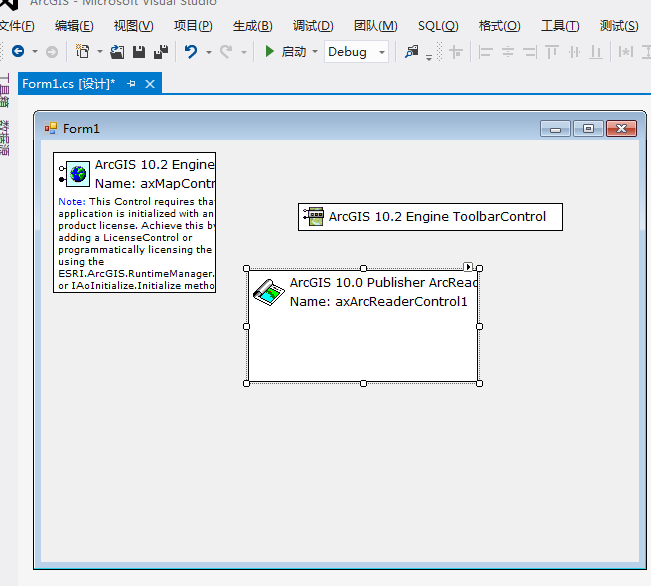The image size is (651, 586).
Task: Select the Form1 title bar
Action: click(340, 128)
